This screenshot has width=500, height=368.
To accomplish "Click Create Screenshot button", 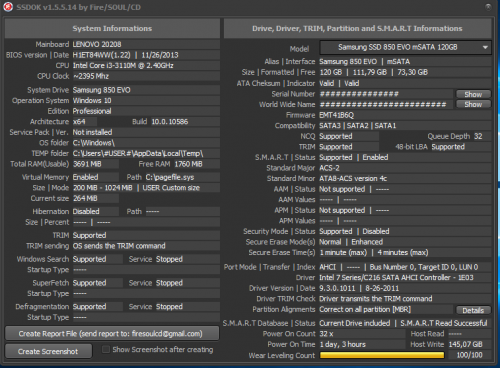I will pos(48,351).
